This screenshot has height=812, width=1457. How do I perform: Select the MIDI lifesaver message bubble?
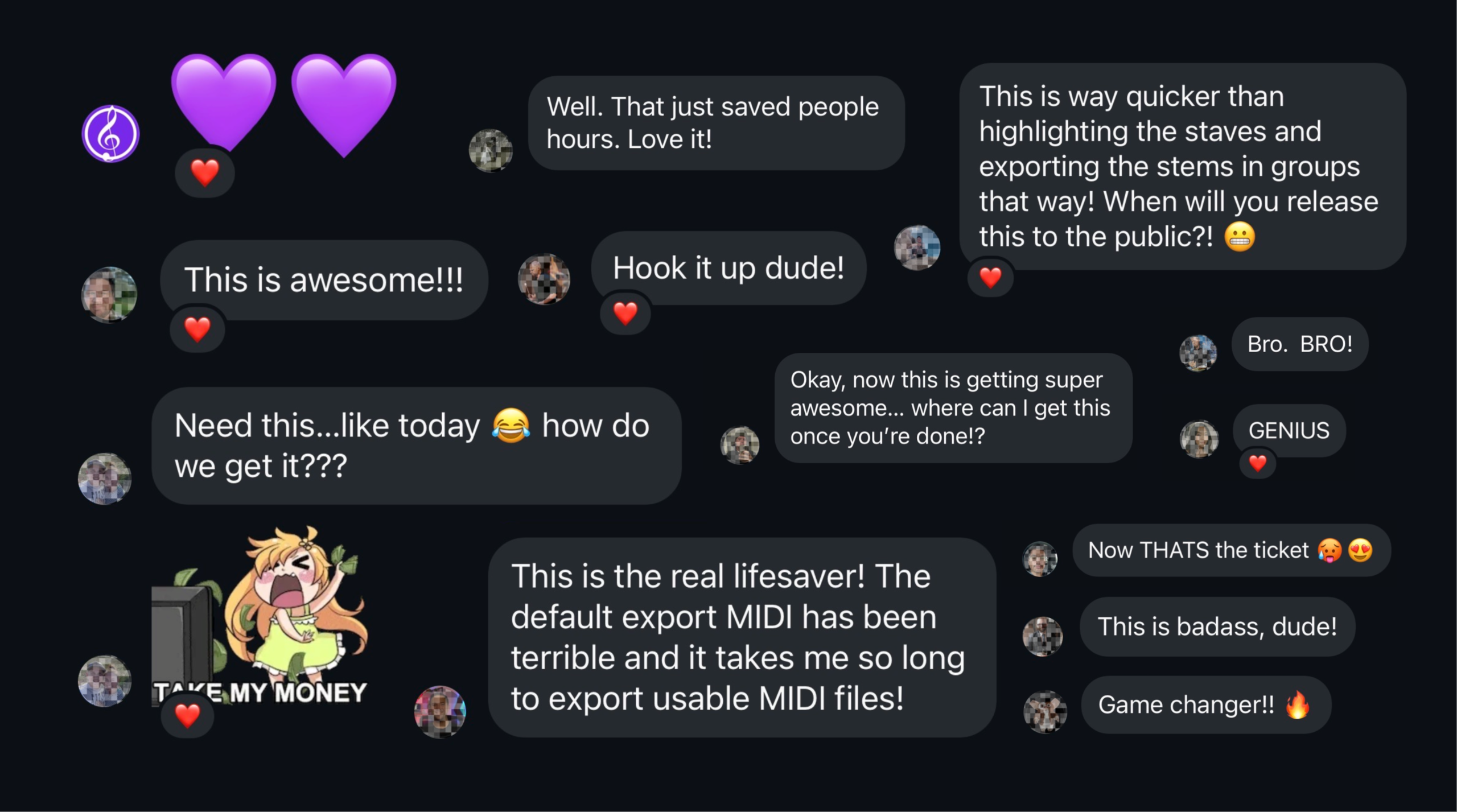click(742, 637)
